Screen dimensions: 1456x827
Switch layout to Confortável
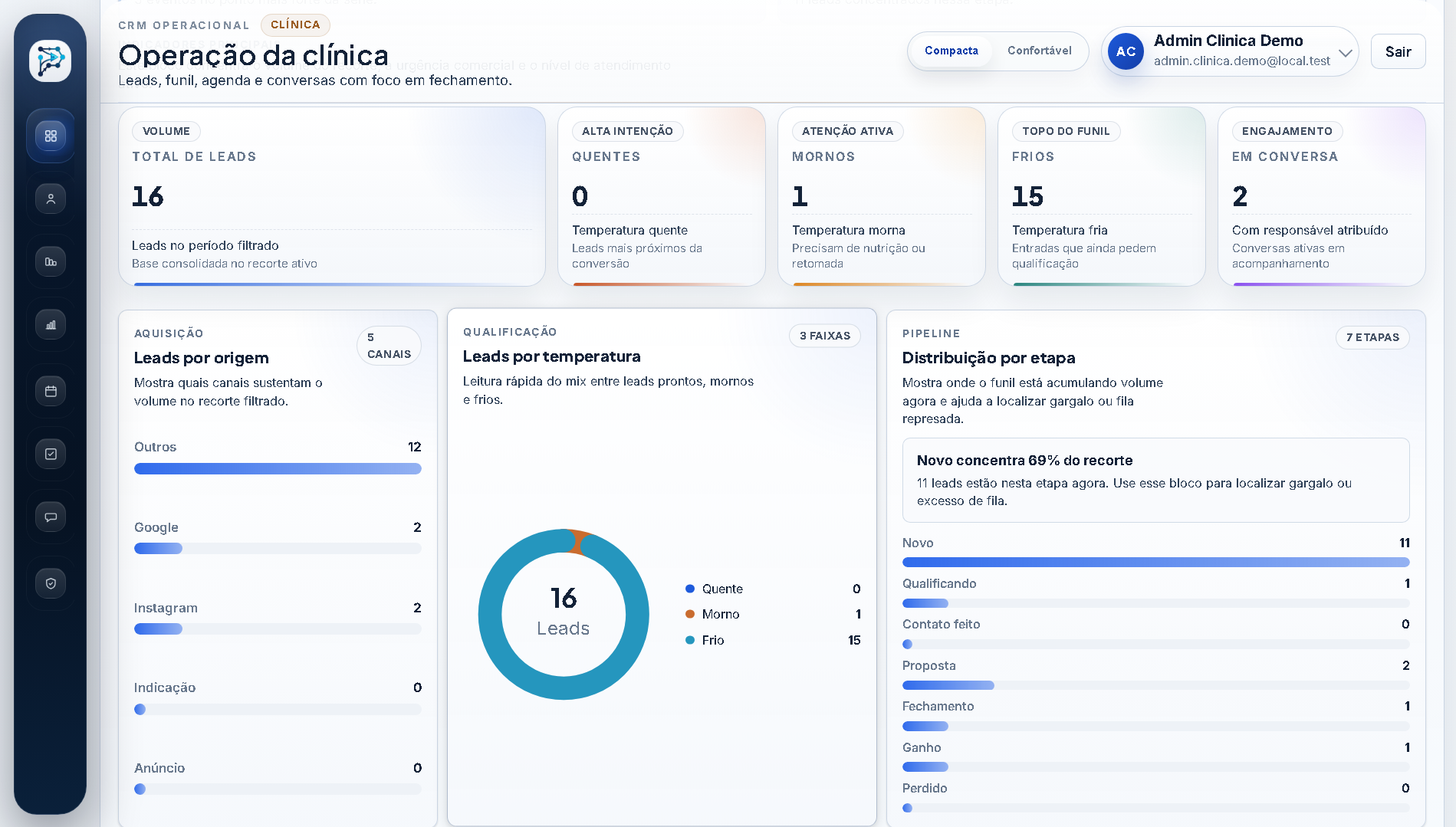[x=1040, y=51]
